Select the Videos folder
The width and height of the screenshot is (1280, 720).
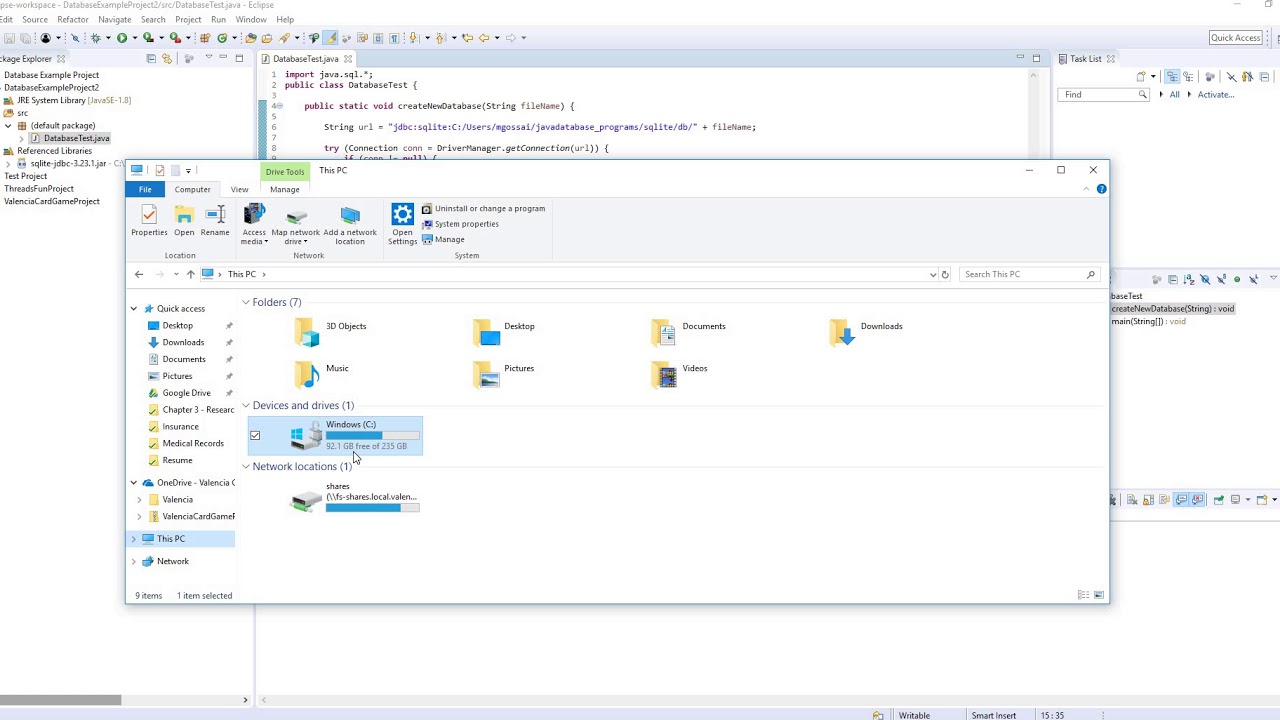pos(680,374)
